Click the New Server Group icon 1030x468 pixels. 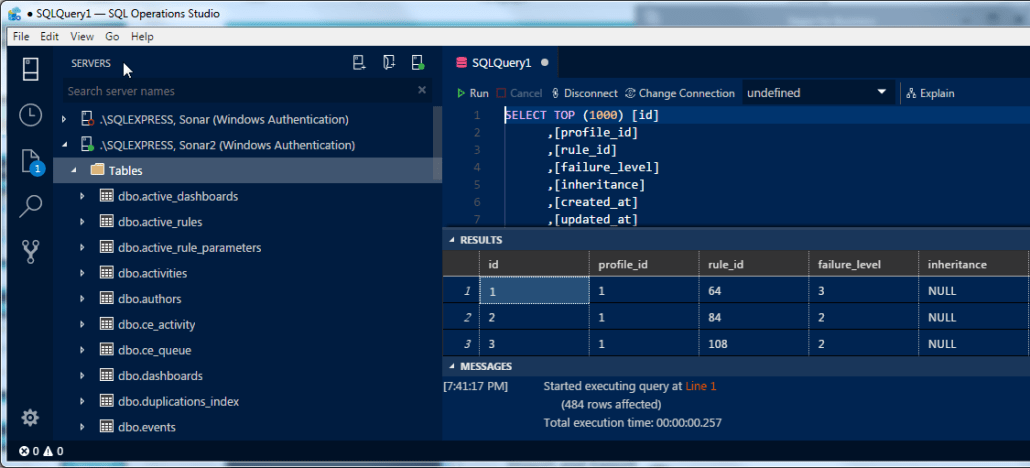(x=389, y=63)
